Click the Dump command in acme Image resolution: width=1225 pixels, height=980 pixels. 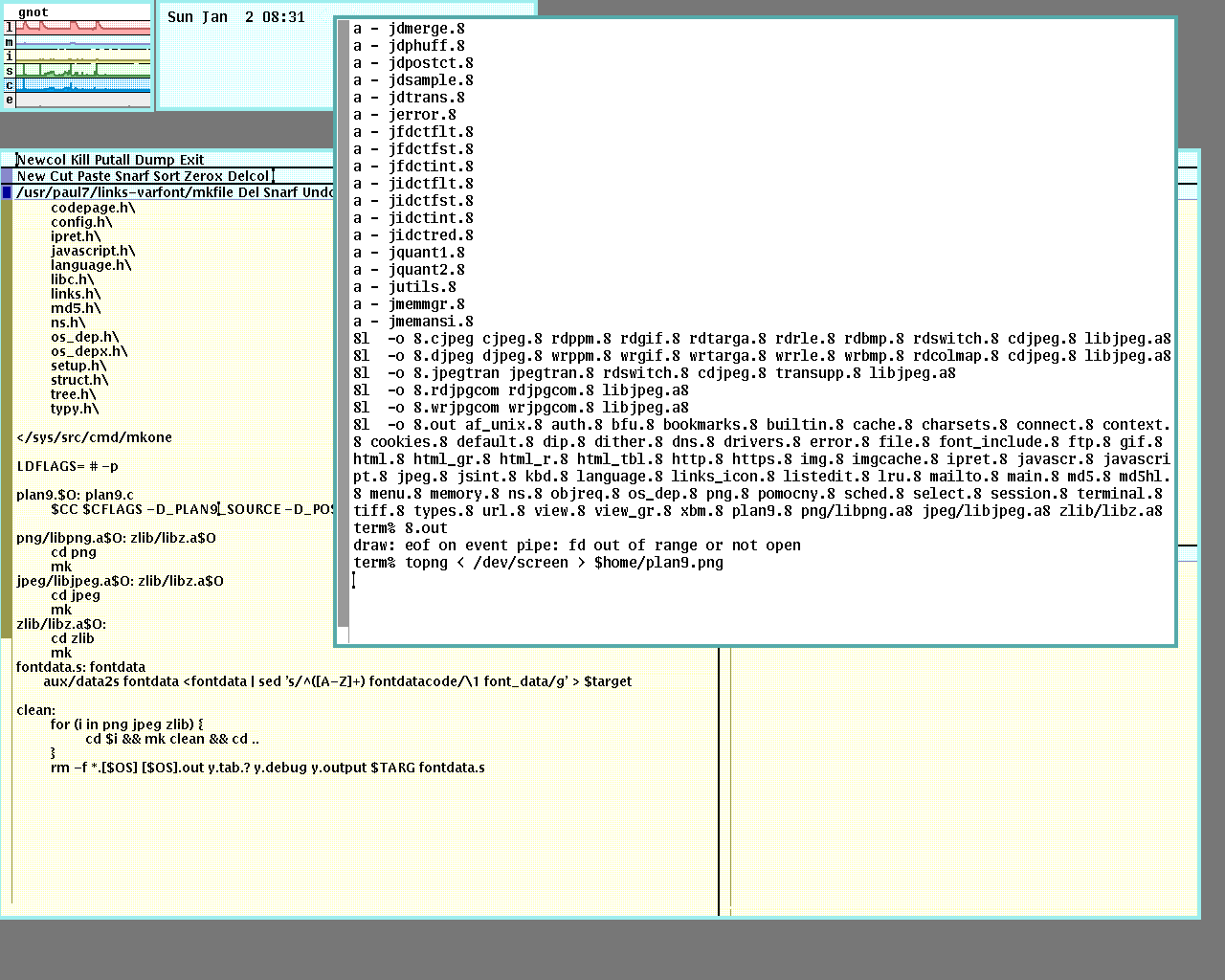pyautogui.click(x=155, y=160)
